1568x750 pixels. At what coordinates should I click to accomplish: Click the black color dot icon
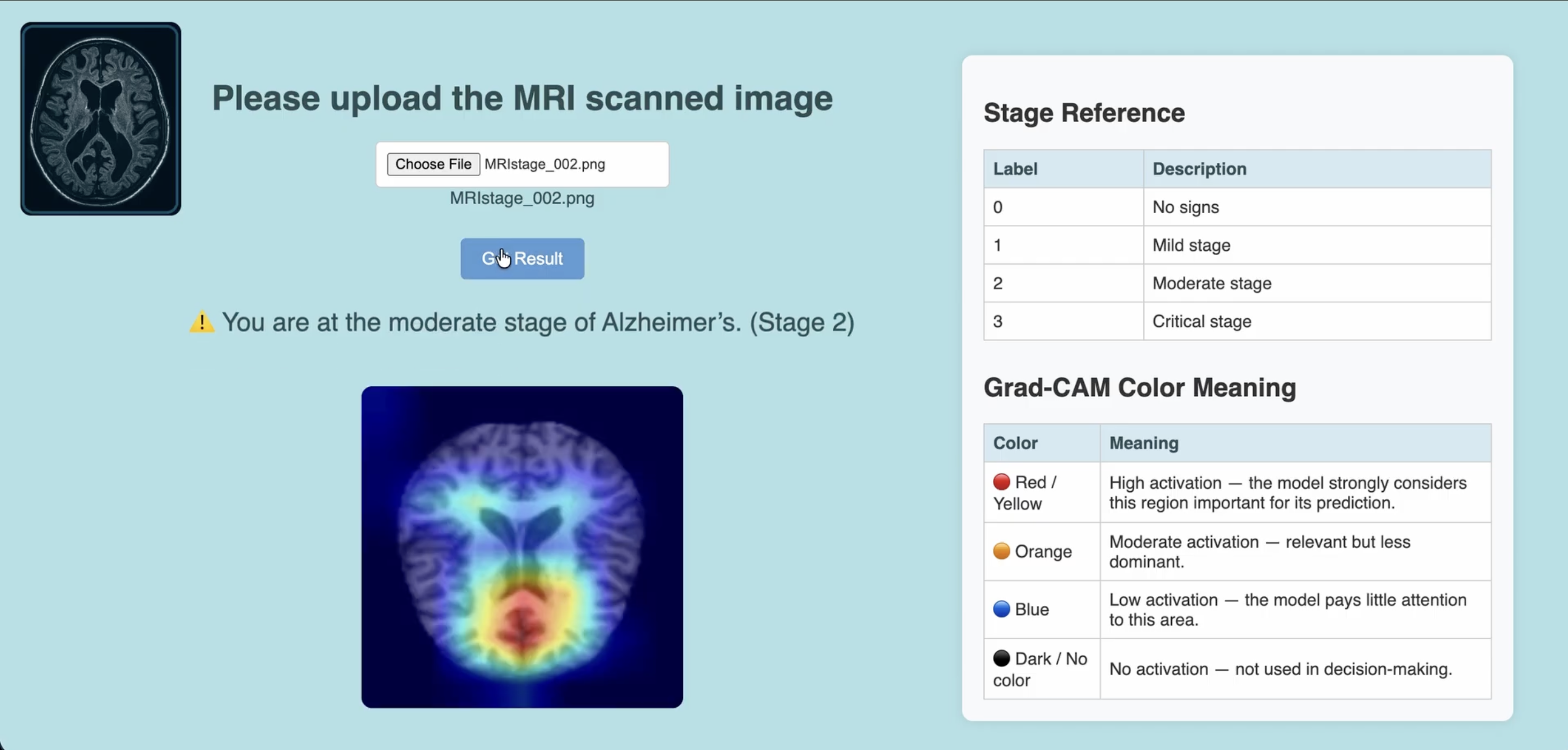[x=1001, y=658]
